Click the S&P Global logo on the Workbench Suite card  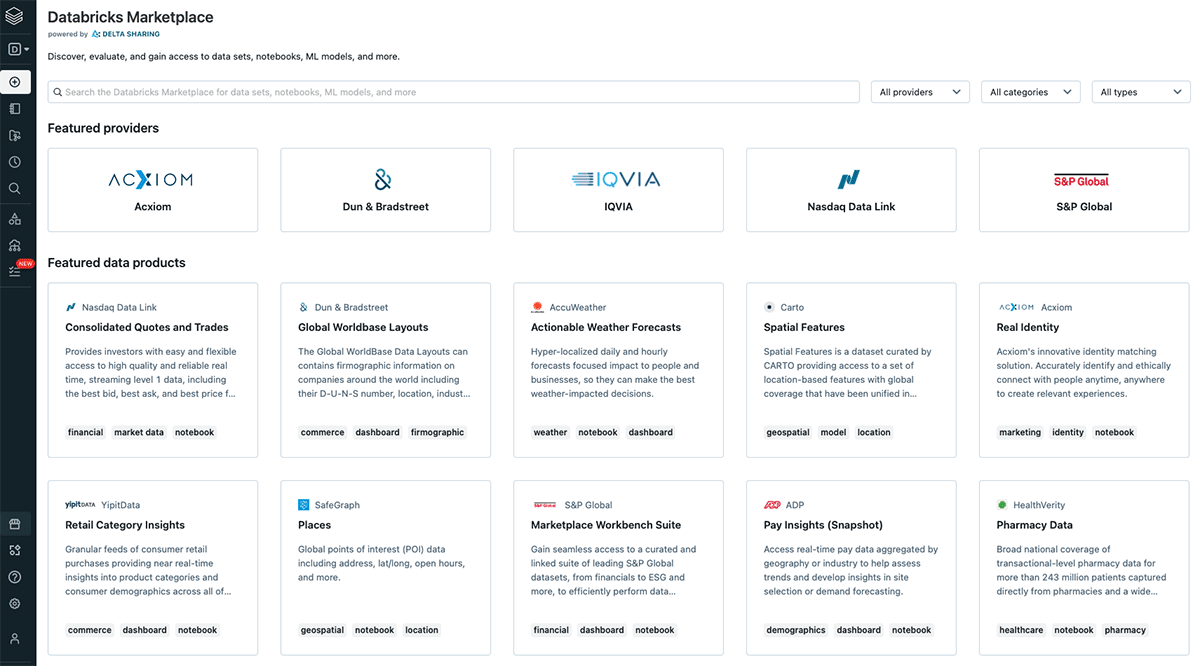[x=544, y=505]
